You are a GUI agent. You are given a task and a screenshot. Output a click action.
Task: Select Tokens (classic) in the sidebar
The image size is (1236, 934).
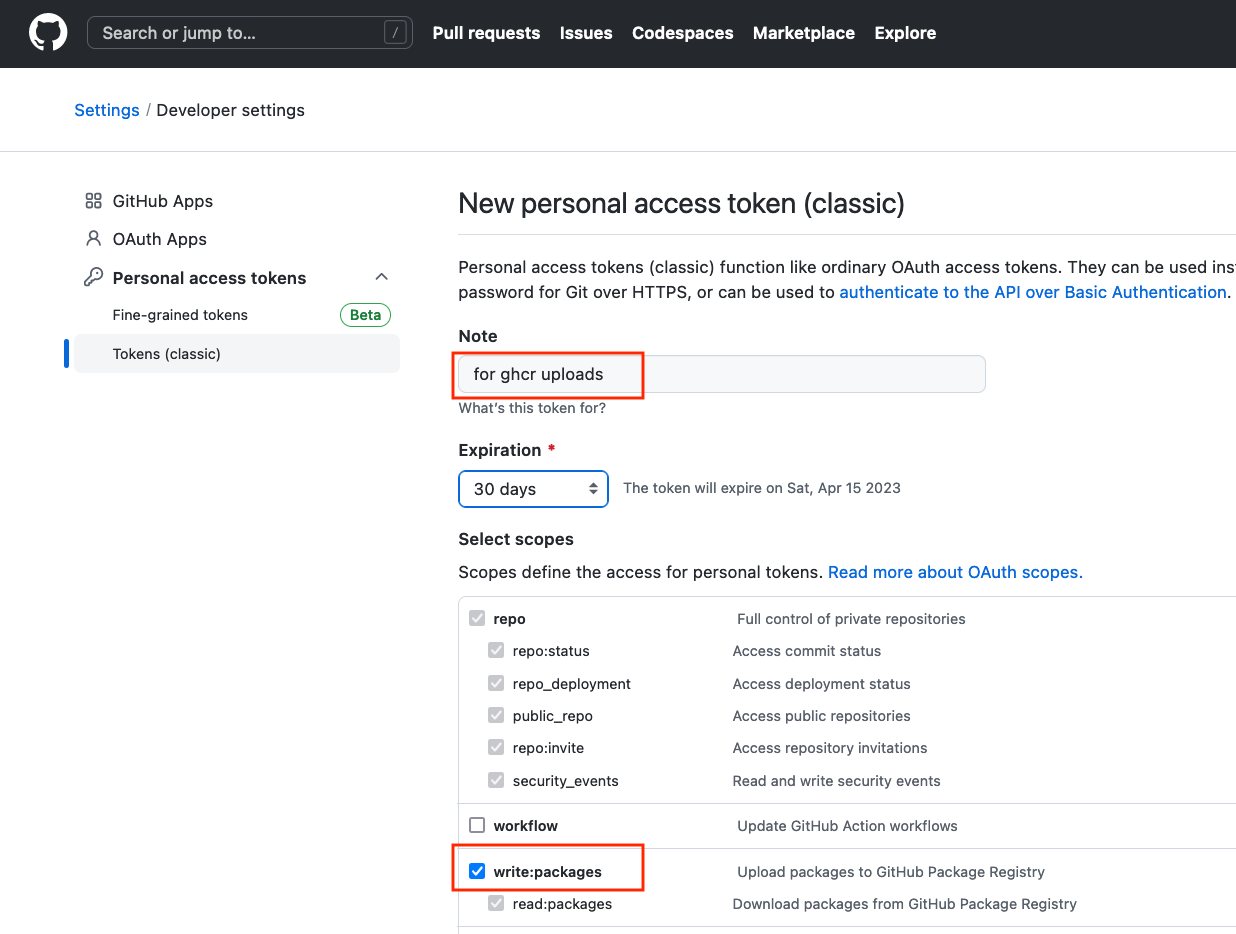click(237, 354)
